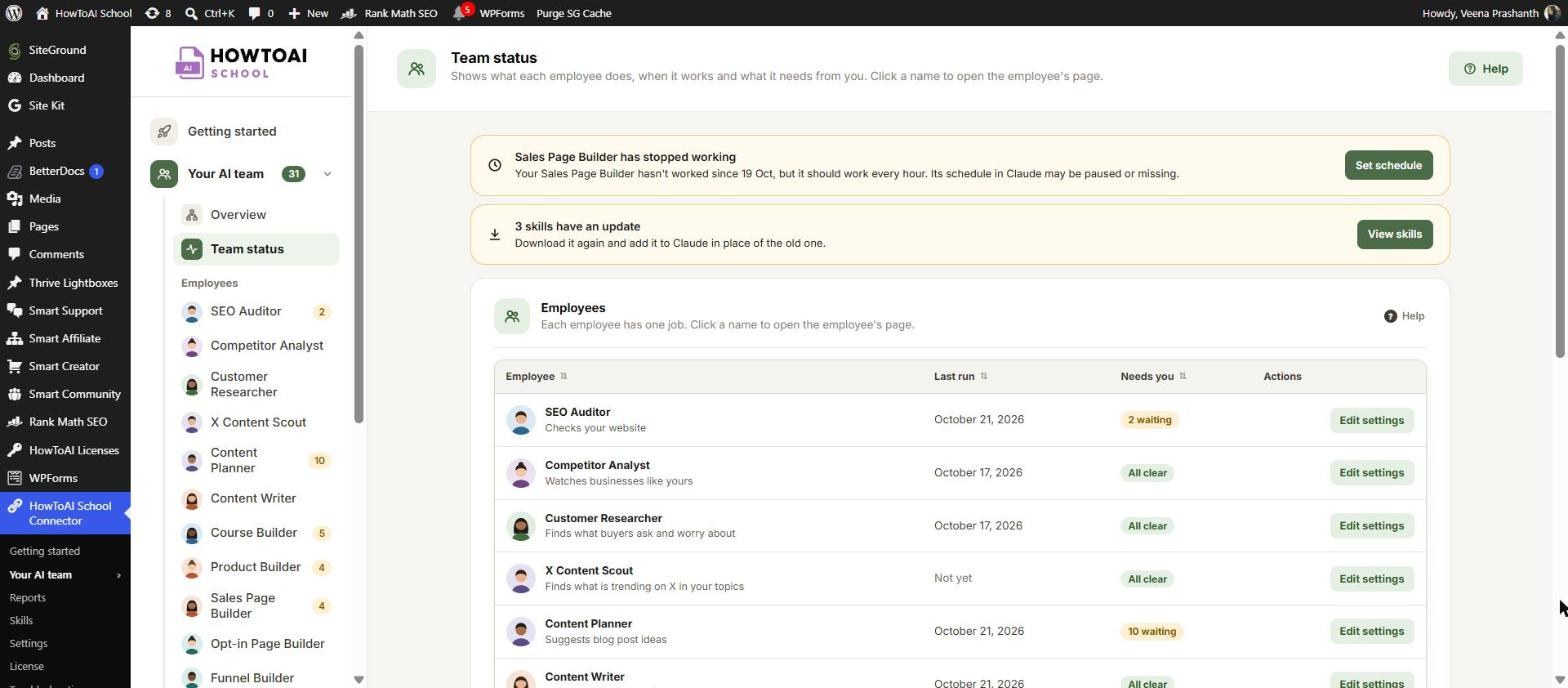Click the WordPress logo in admin bar
1568x688 pixels.
pos(14,13)
